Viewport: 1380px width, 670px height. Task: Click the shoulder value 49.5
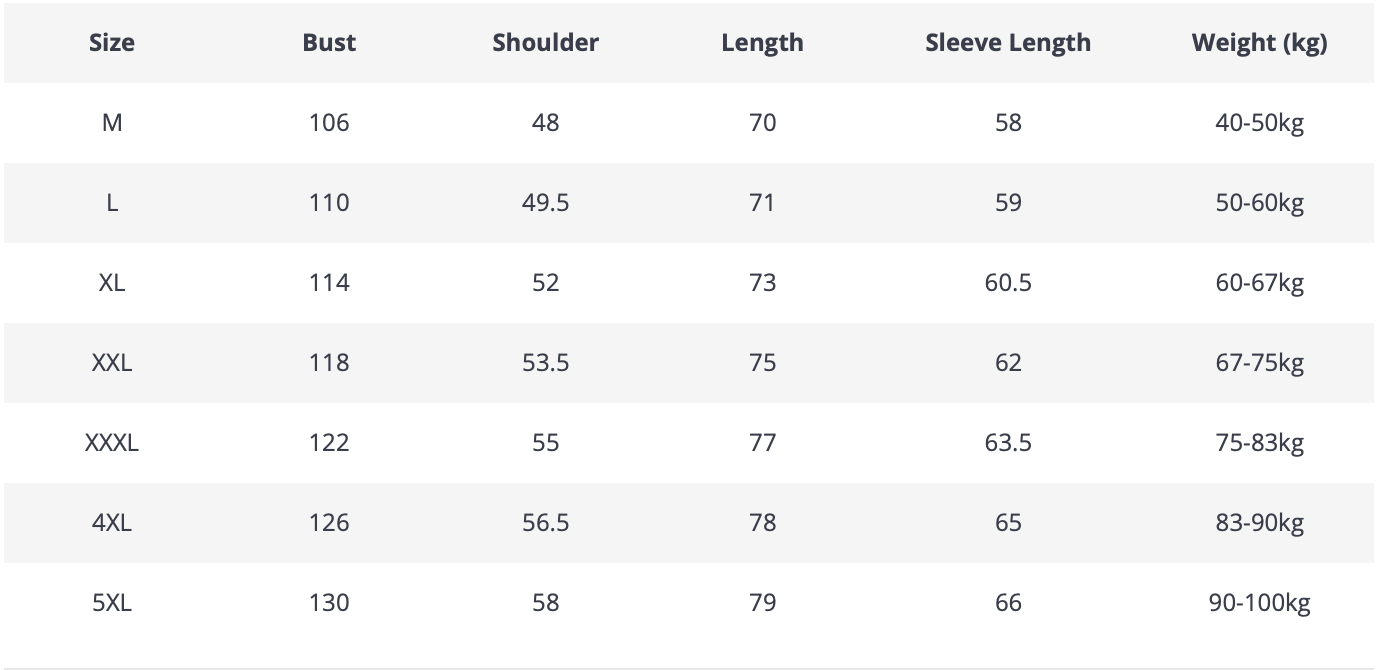click(x=545, y=203)
